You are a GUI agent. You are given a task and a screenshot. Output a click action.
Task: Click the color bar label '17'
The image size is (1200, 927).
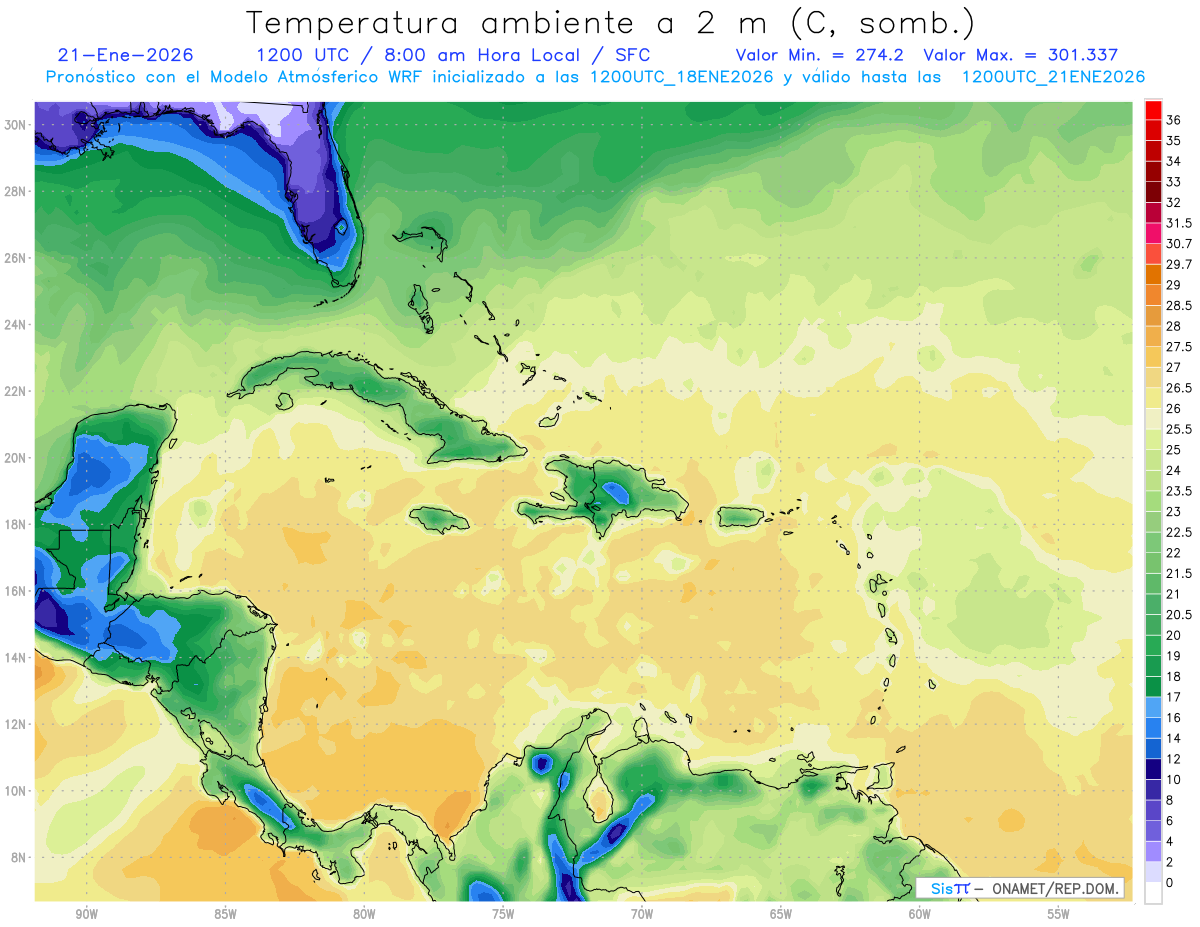pyautogui.click(x=1173, y=697)
